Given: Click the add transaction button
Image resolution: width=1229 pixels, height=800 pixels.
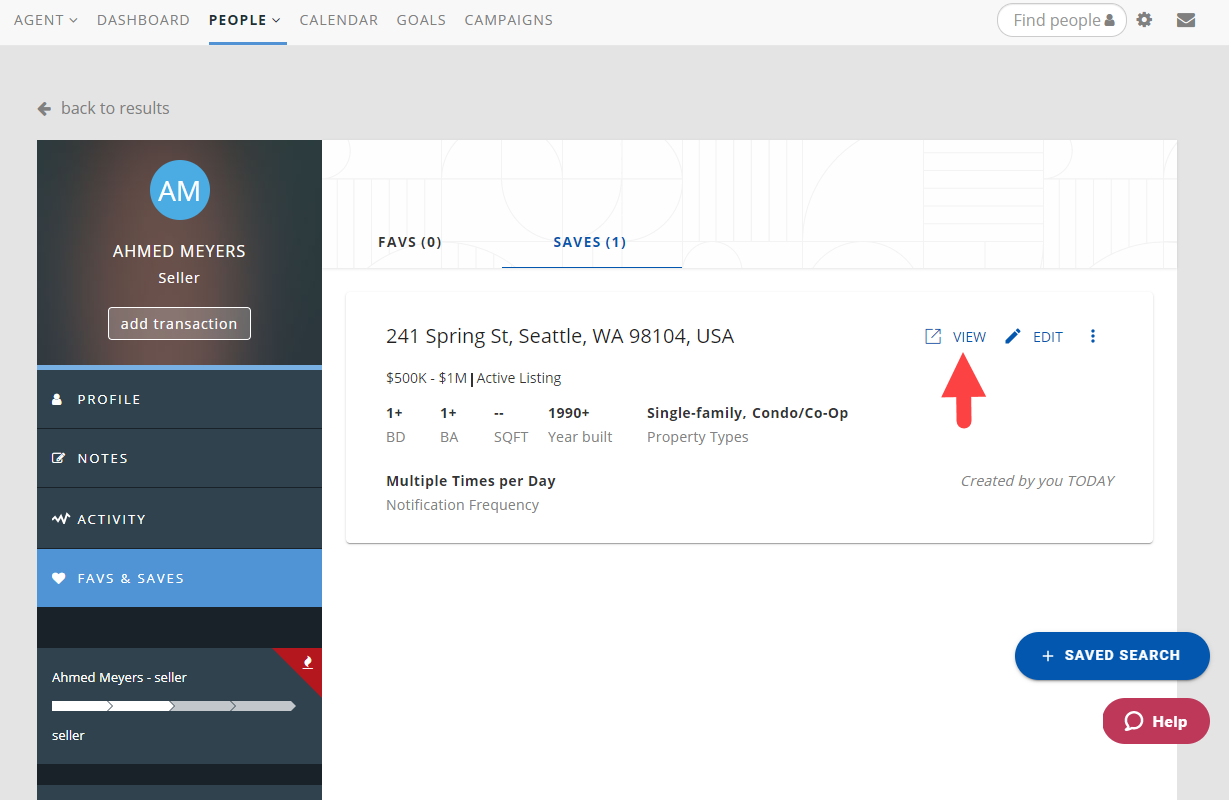Looking at the screenshot, I should click(179, 324).
